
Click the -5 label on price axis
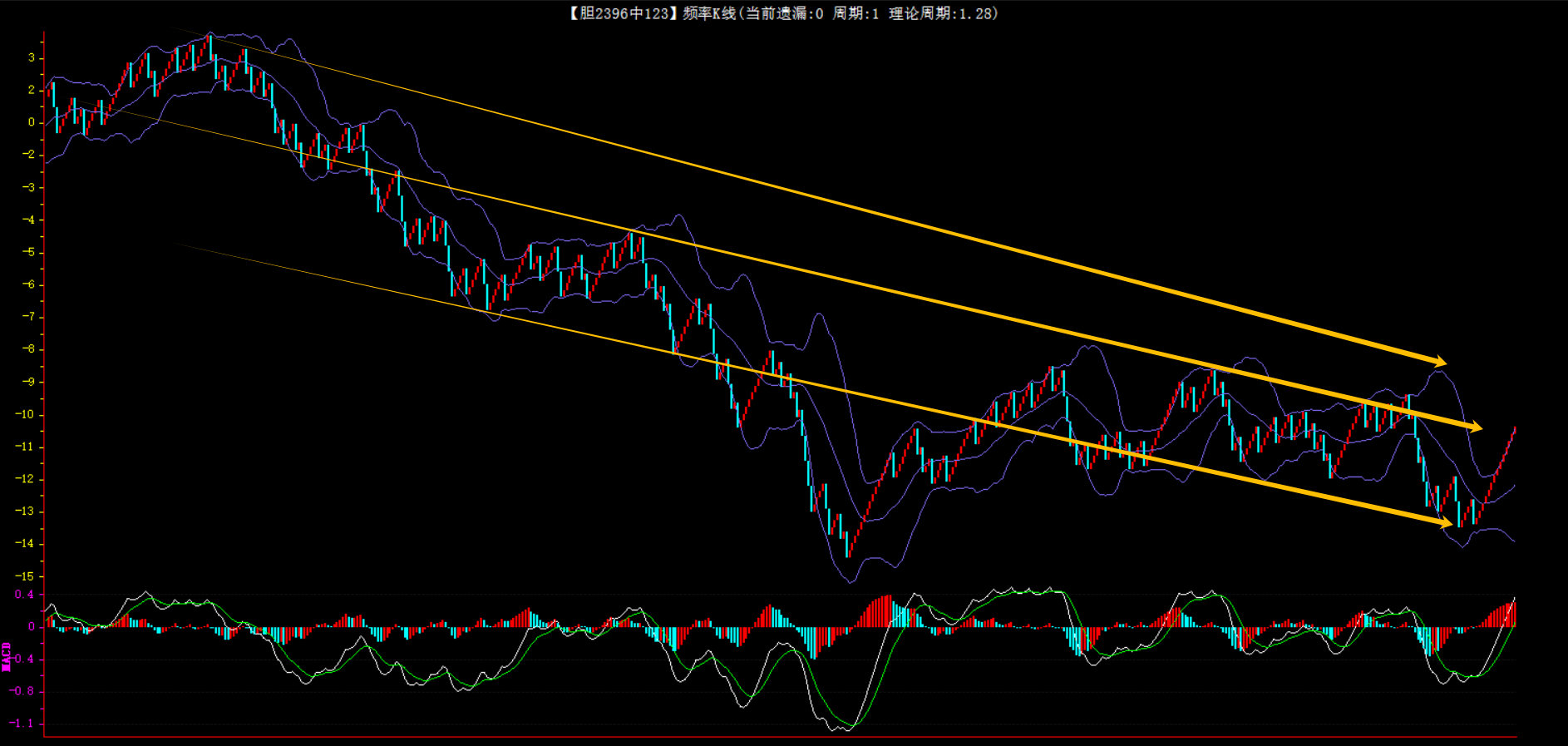[x=28, y=252]
